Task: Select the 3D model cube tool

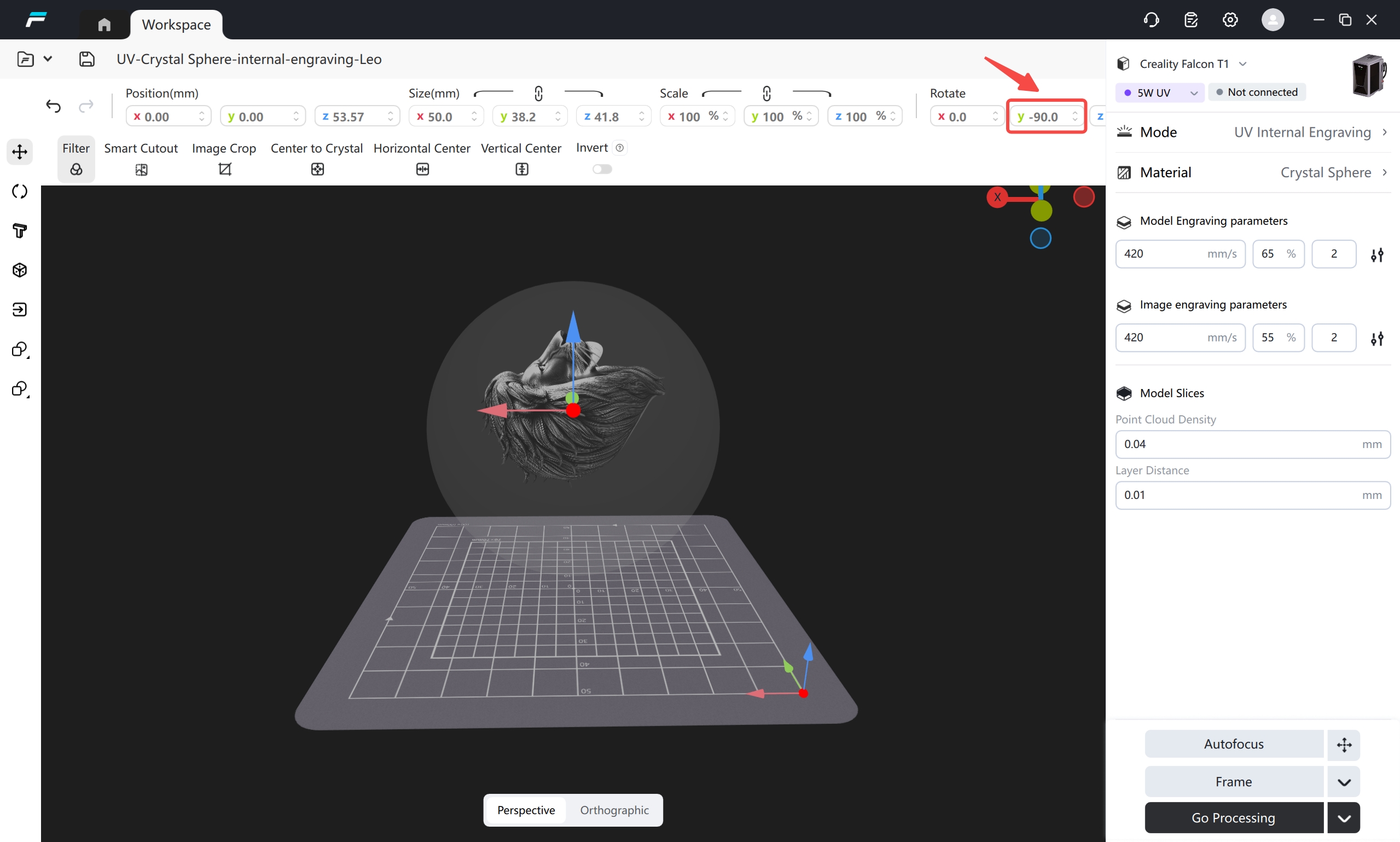Action: pyautogui.click(x=20, y=270)
